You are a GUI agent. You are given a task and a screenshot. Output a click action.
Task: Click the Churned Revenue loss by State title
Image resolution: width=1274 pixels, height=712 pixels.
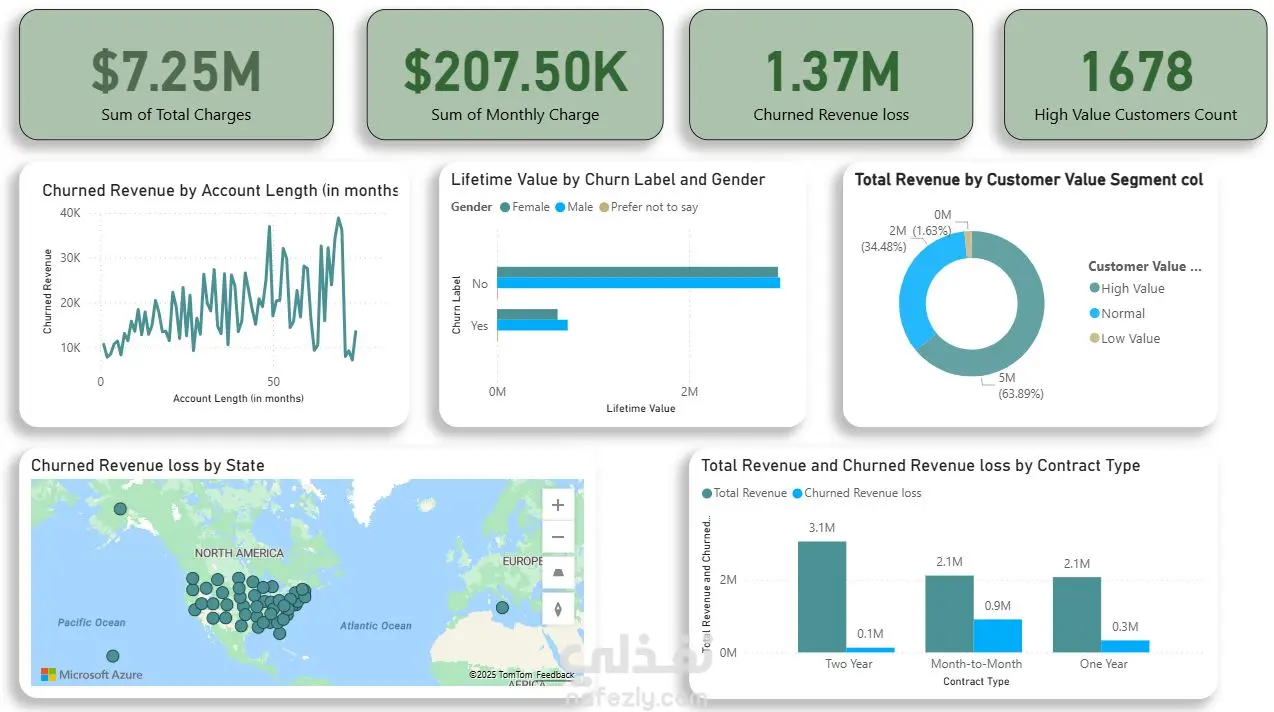point(148,465)
